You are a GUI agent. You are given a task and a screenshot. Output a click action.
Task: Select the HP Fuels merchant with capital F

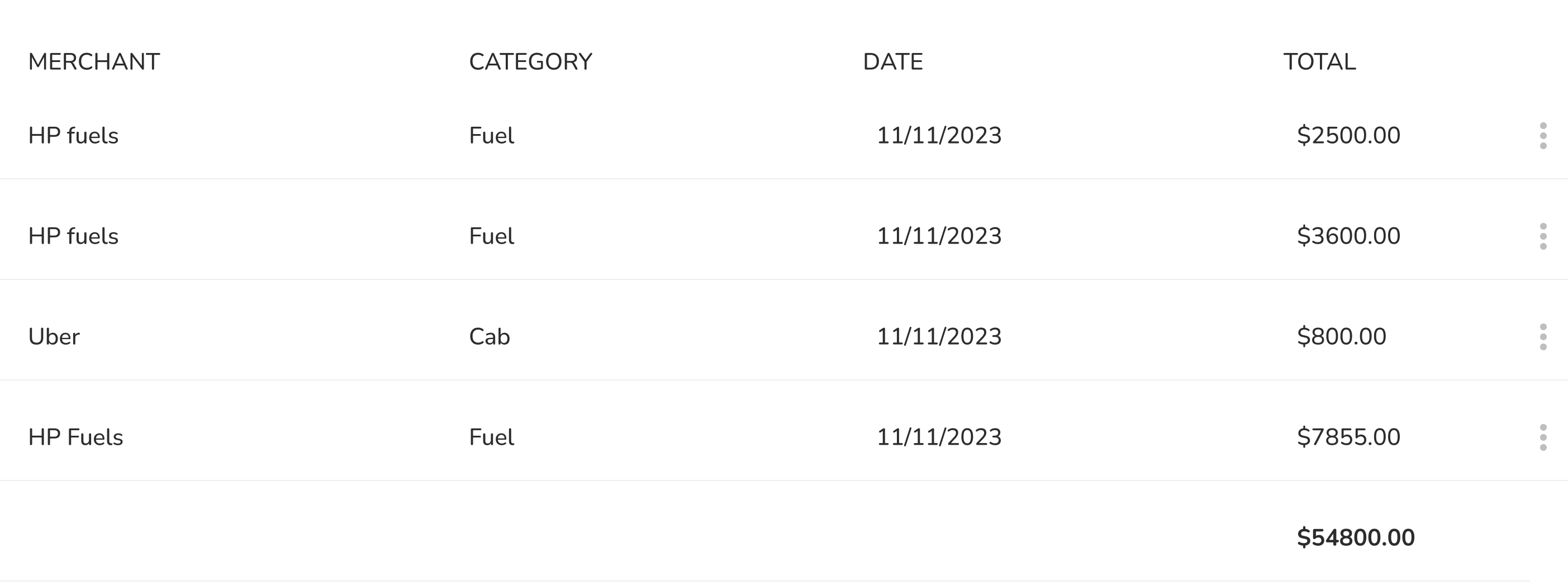[x=75, y=437]
